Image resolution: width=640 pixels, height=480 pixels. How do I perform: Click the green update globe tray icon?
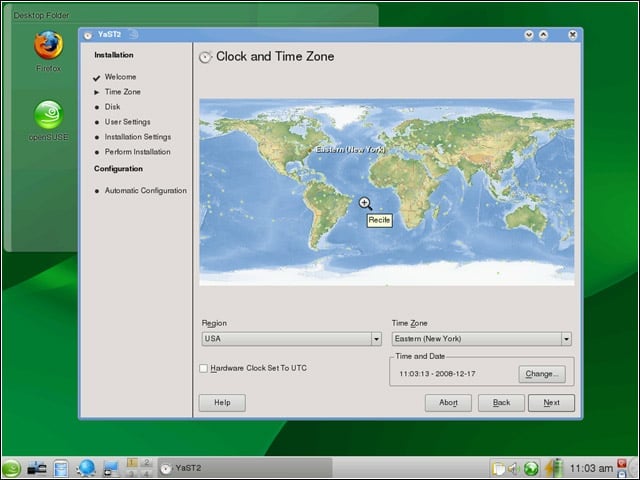(x=531, y=468)
